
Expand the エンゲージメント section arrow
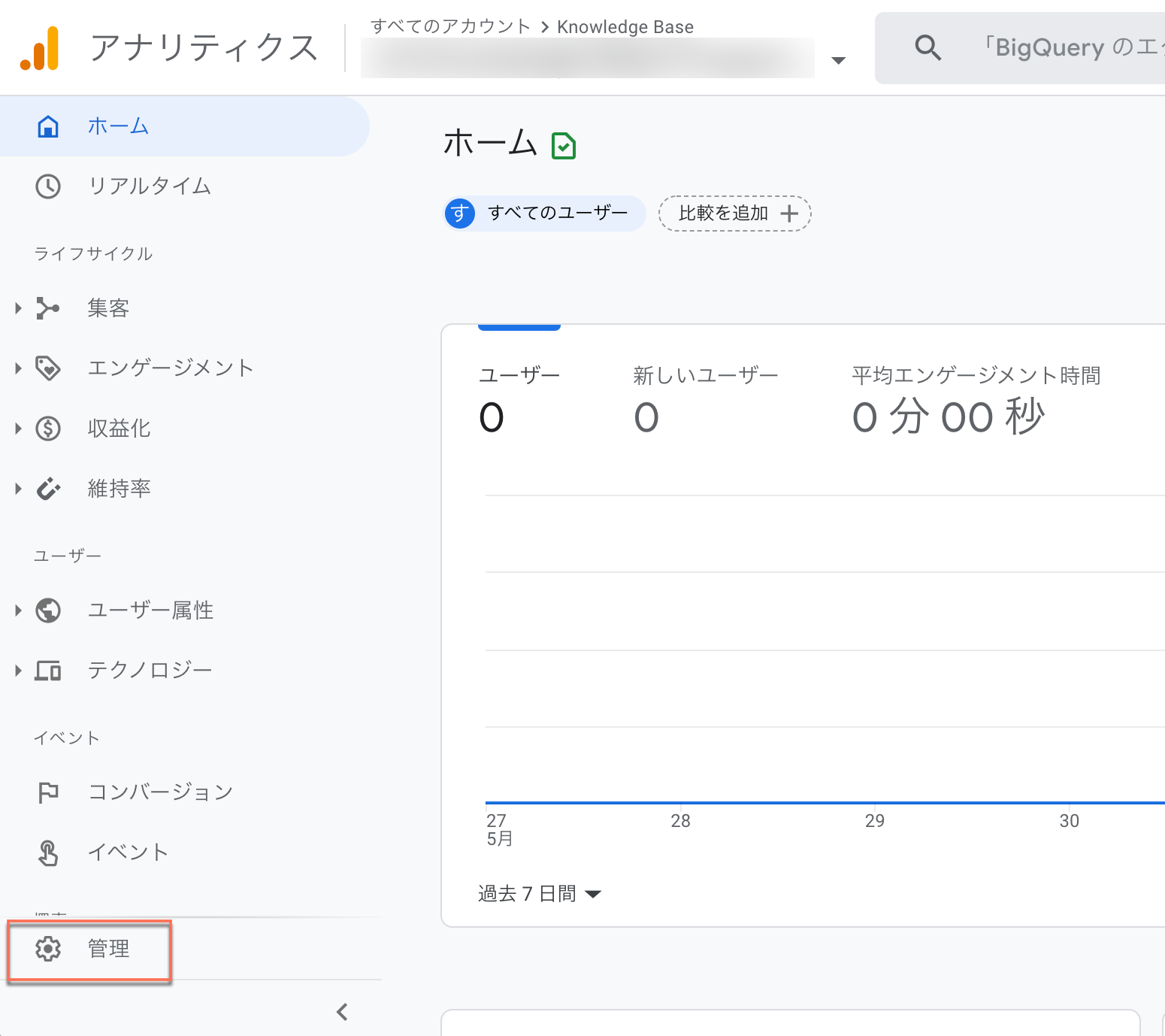pos(18,368)
